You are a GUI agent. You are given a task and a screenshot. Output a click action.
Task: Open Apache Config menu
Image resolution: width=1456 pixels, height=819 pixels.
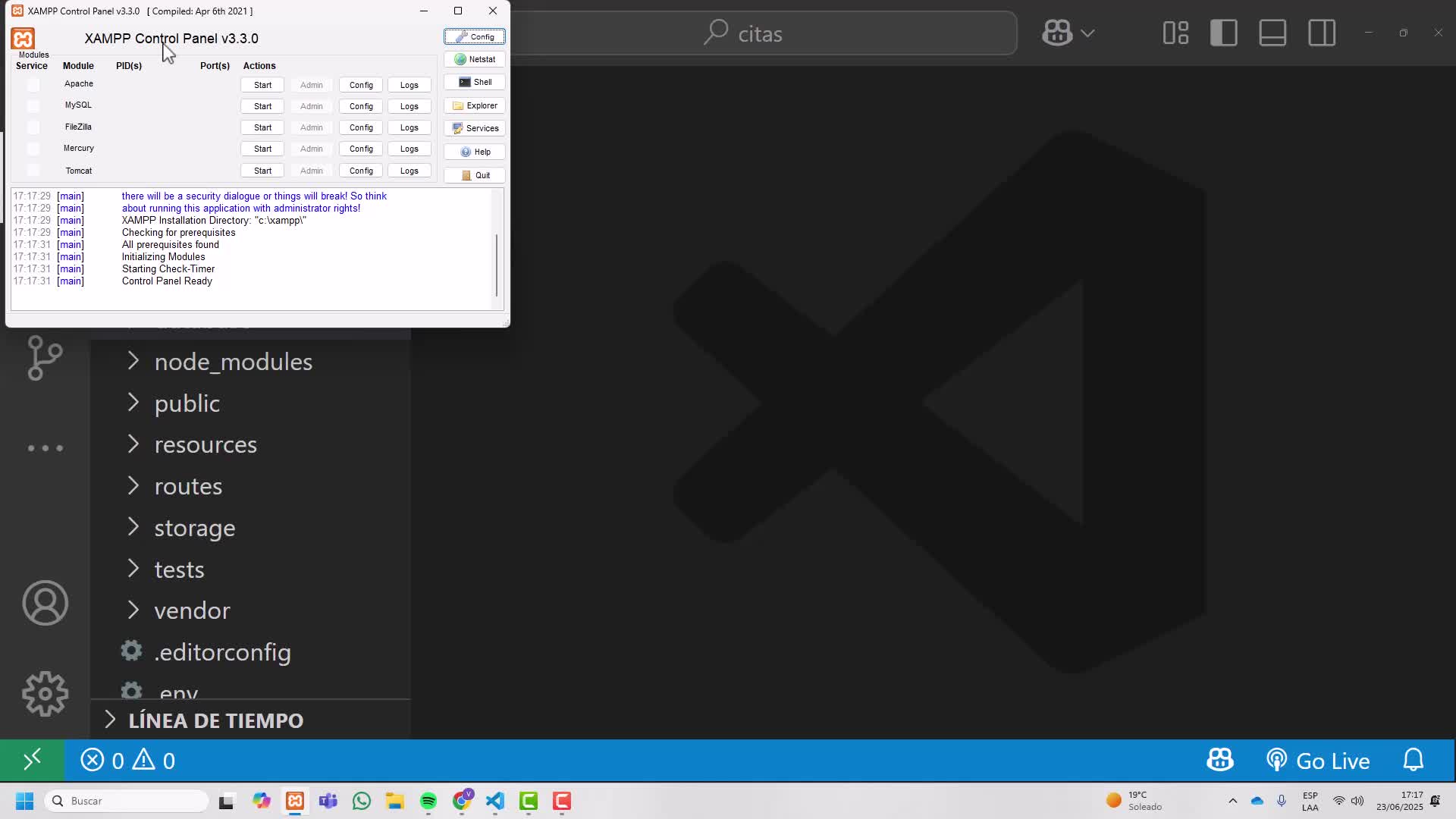[x=361, y=85]
